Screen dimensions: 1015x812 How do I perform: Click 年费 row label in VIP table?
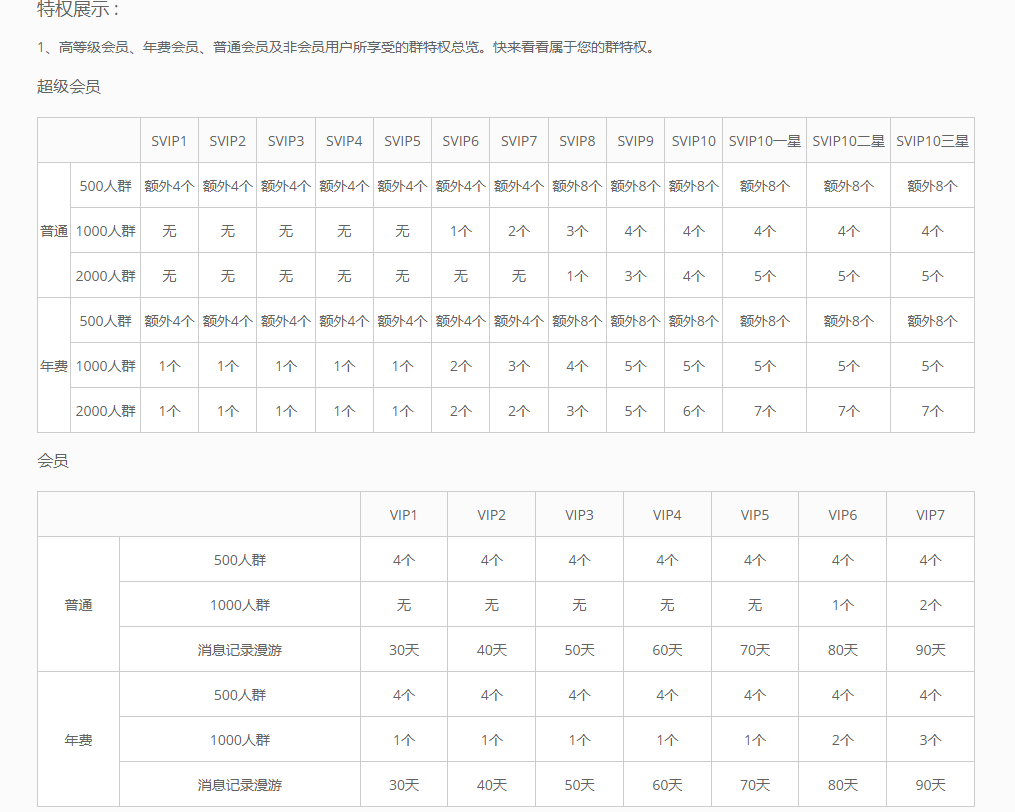click(79, 740)
